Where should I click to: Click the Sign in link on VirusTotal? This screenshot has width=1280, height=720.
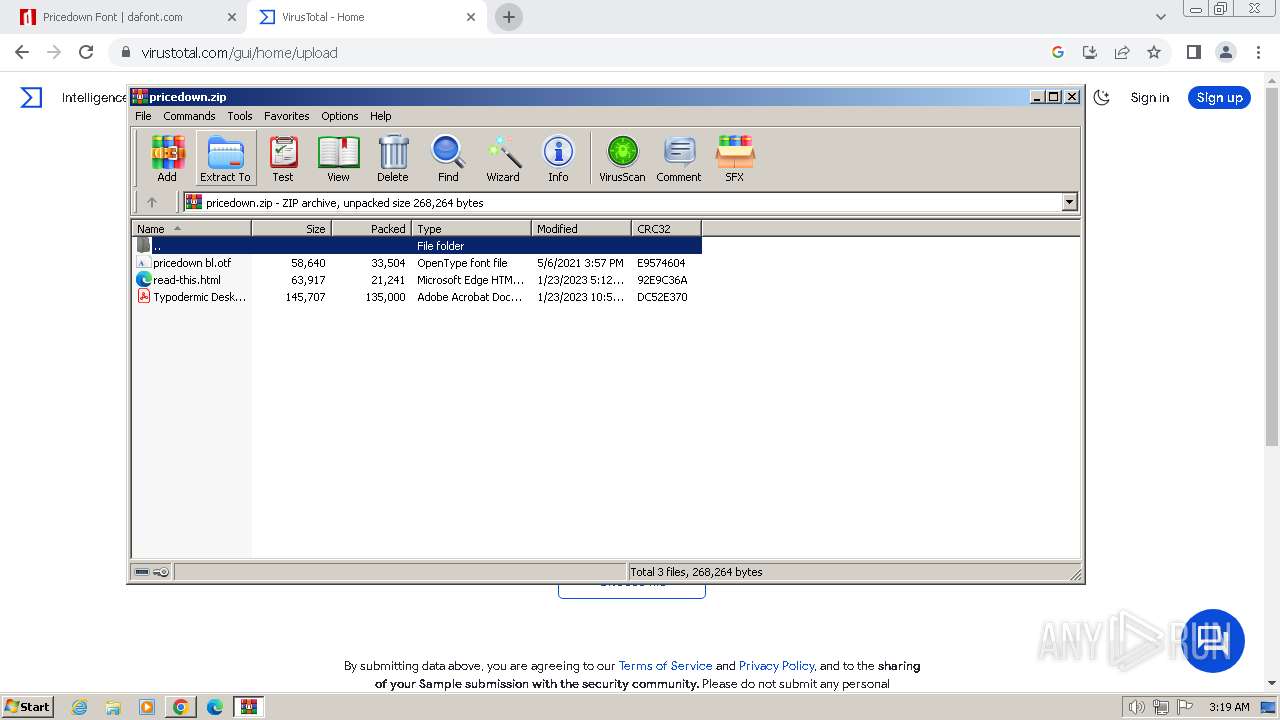1149,97
